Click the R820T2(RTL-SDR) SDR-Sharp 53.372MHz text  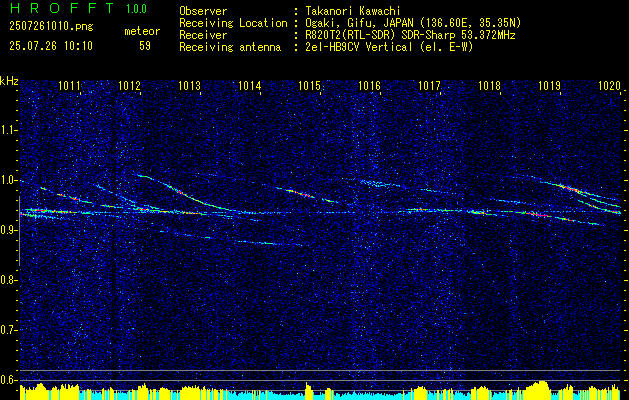click(410, 35)
